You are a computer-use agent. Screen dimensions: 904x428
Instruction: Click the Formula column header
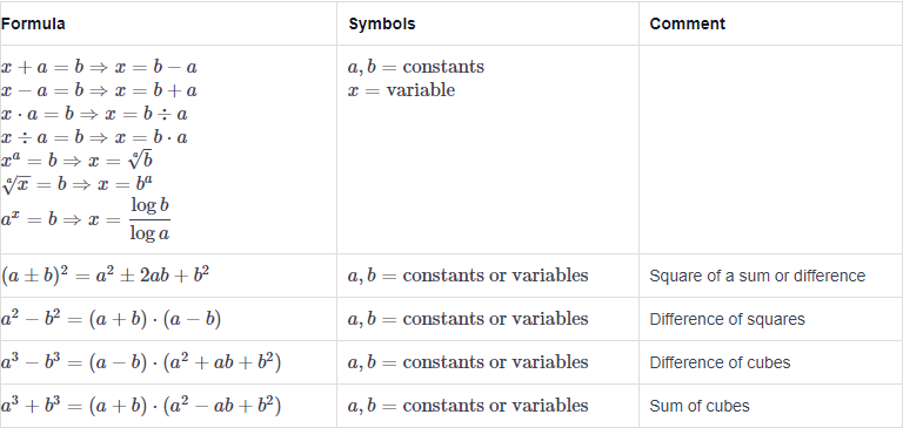[33, 24]
